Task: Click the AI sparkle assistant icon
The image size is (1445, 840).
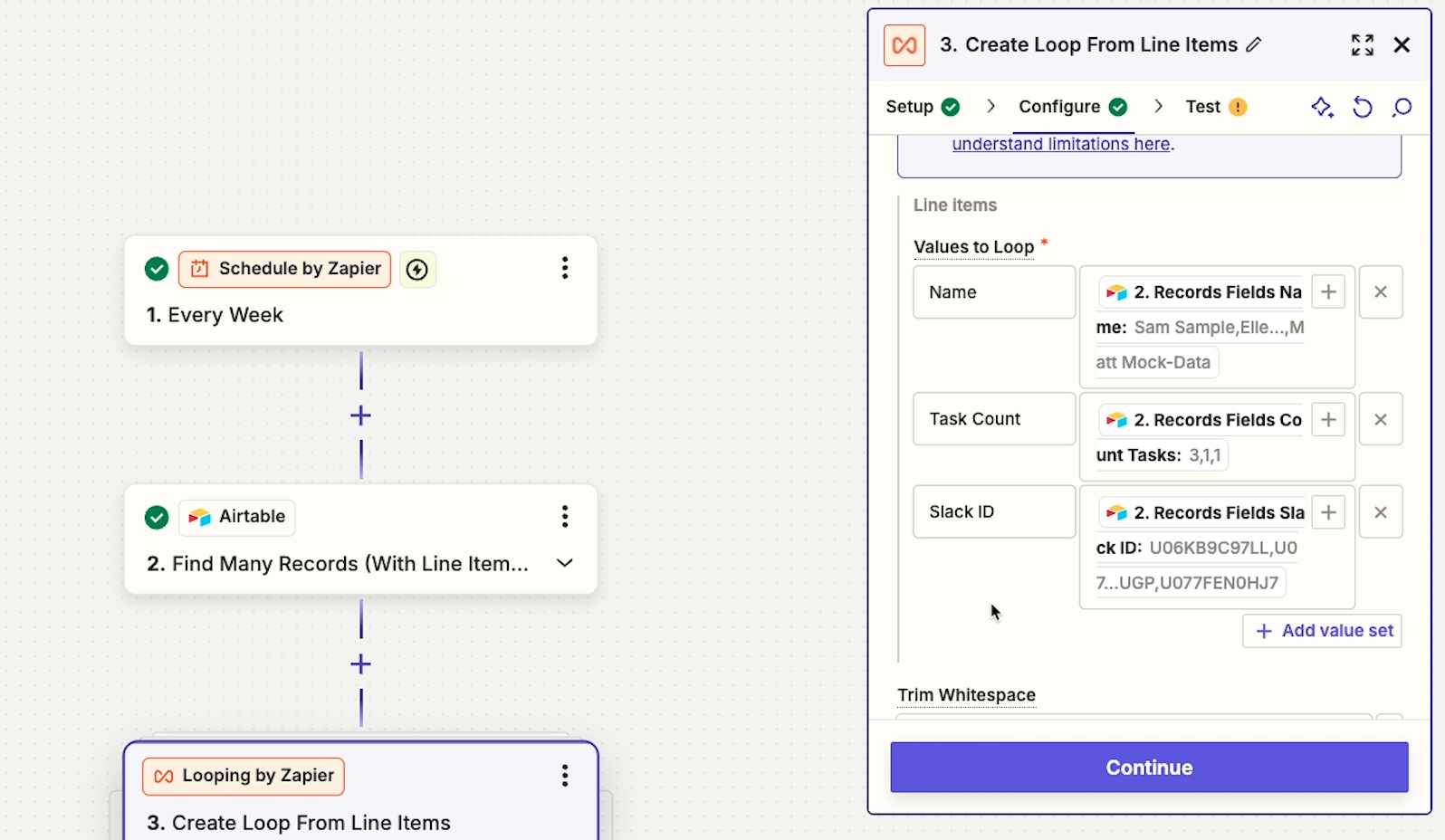Action: pyautogui.click(x=1322, y=108)
